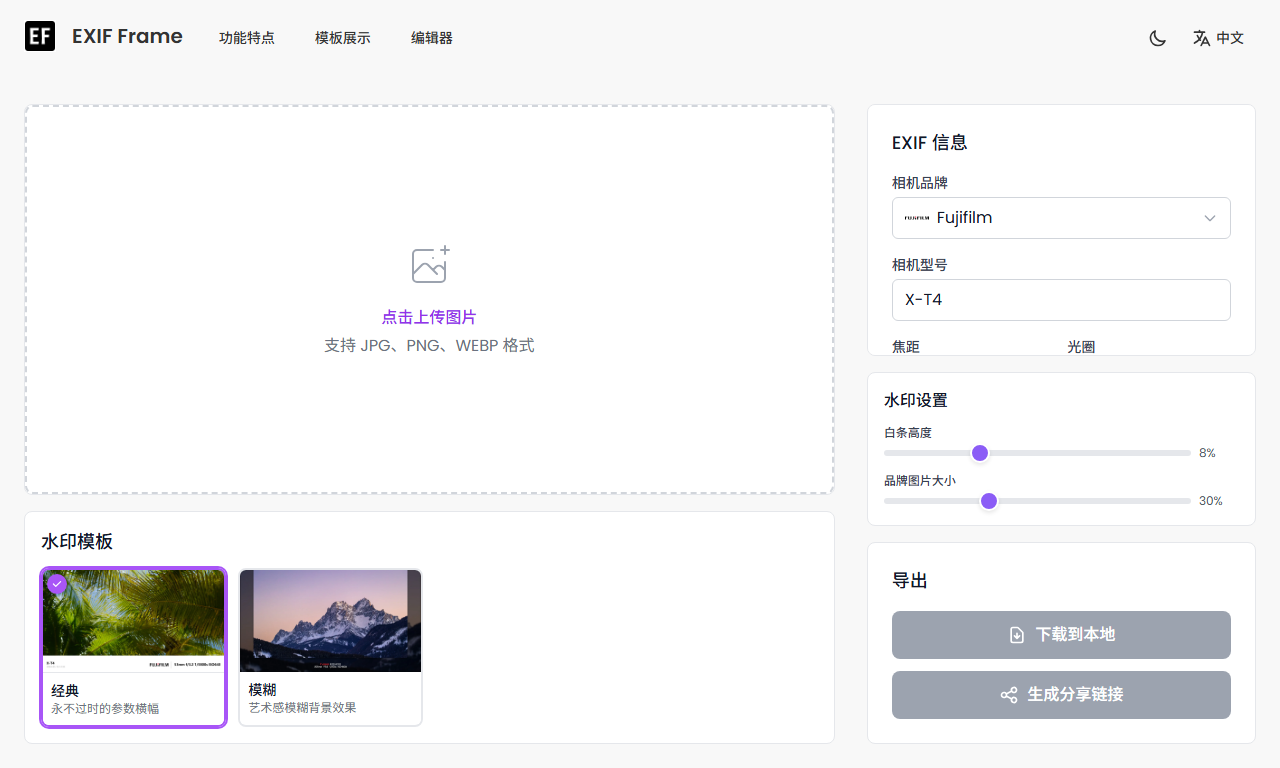Image resolution: width=1280 pixels, height=768 pixels.
Task: Click the purple checkmark on Classic template
Action: click(x=57, y=584)
